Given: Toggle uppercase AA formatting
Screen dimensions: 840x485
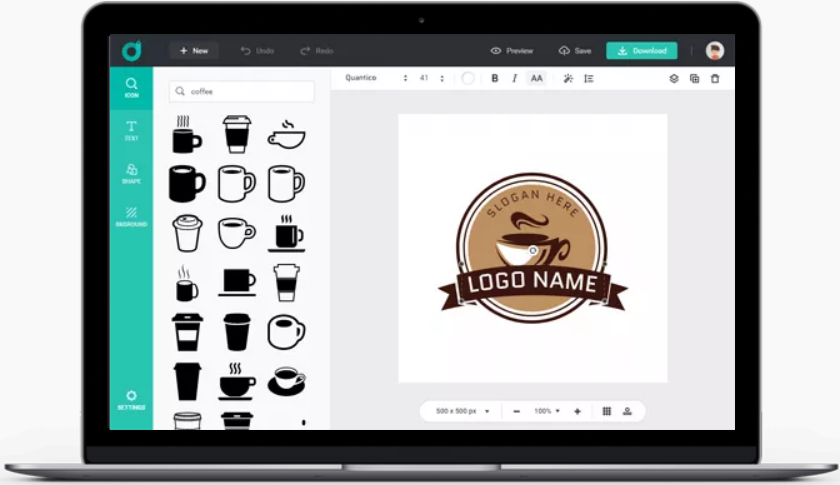Looking at the screenshot, I should (x=536, y=78).
